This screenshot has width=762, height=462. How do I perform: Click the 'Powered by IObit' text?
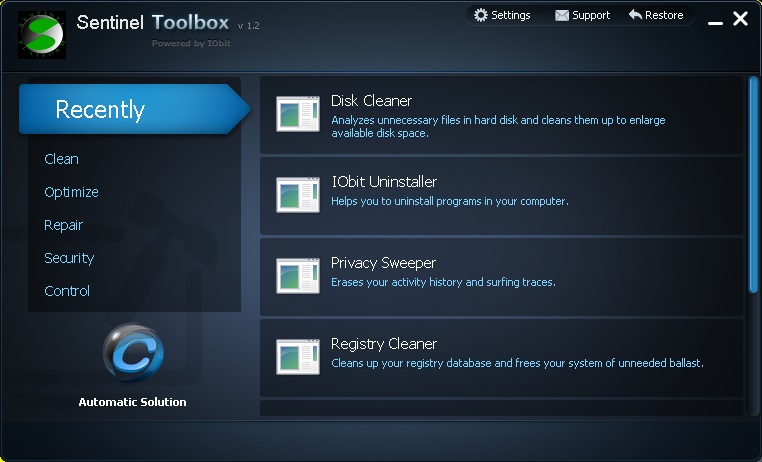[x=191, y=43]
